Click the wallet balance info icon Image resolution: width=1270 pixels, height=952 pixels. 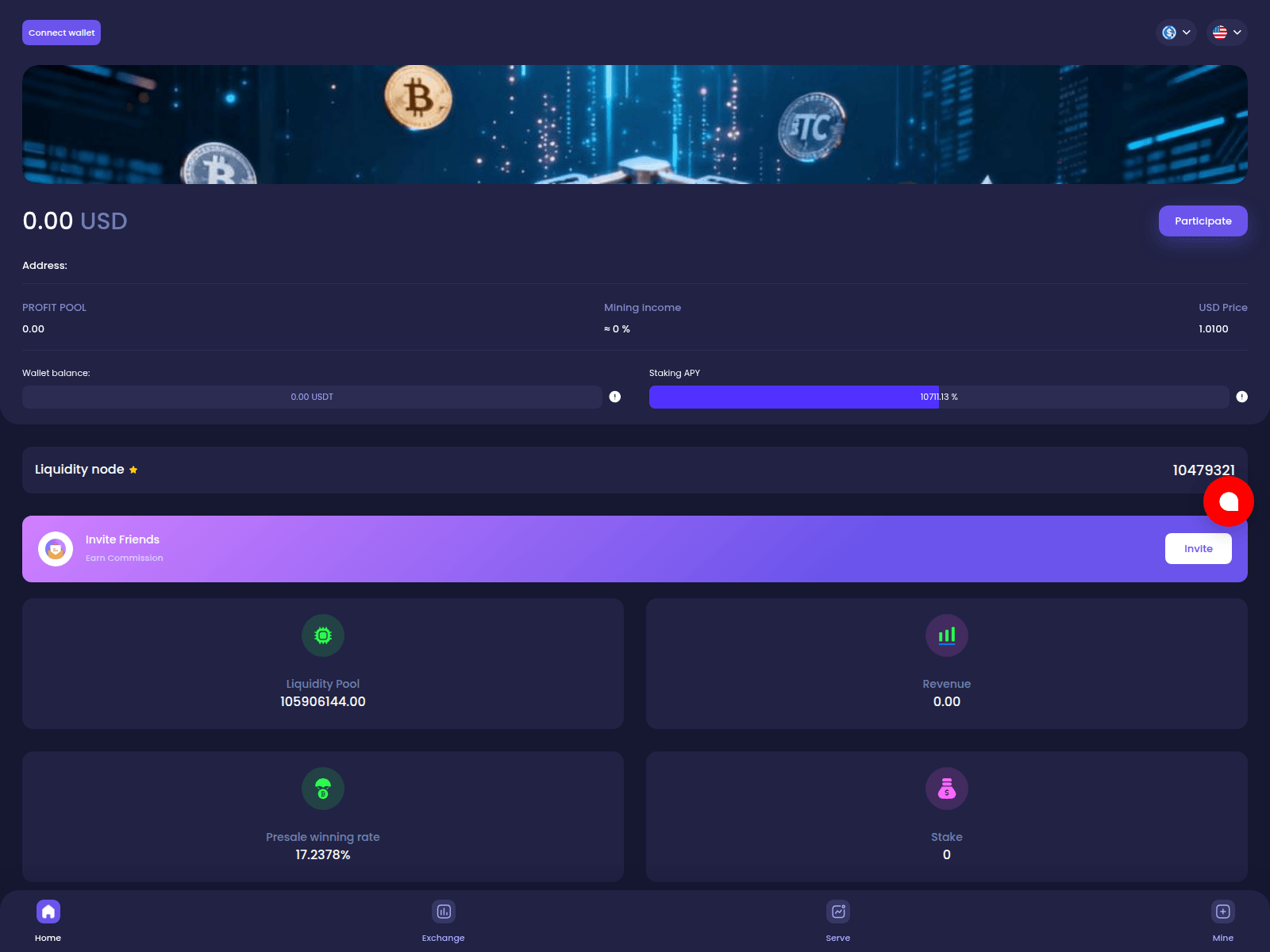click(615, 397)
